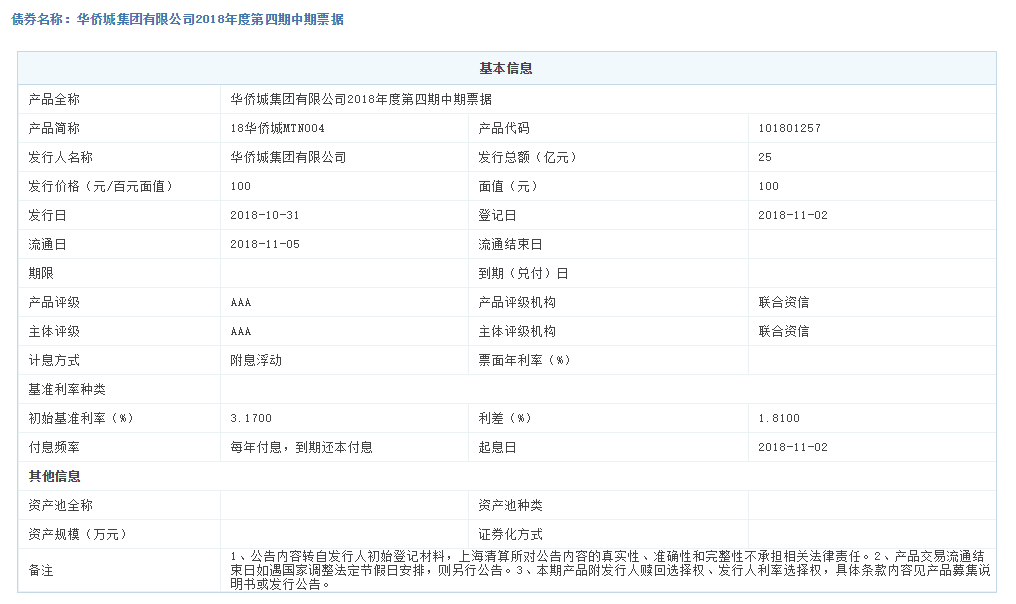Select issuer value 华侨城集团有限公司 in the 发行人名称 row
Image resolution: width=1016 pixels, height=604 pixels.
[x=288, y=157]
